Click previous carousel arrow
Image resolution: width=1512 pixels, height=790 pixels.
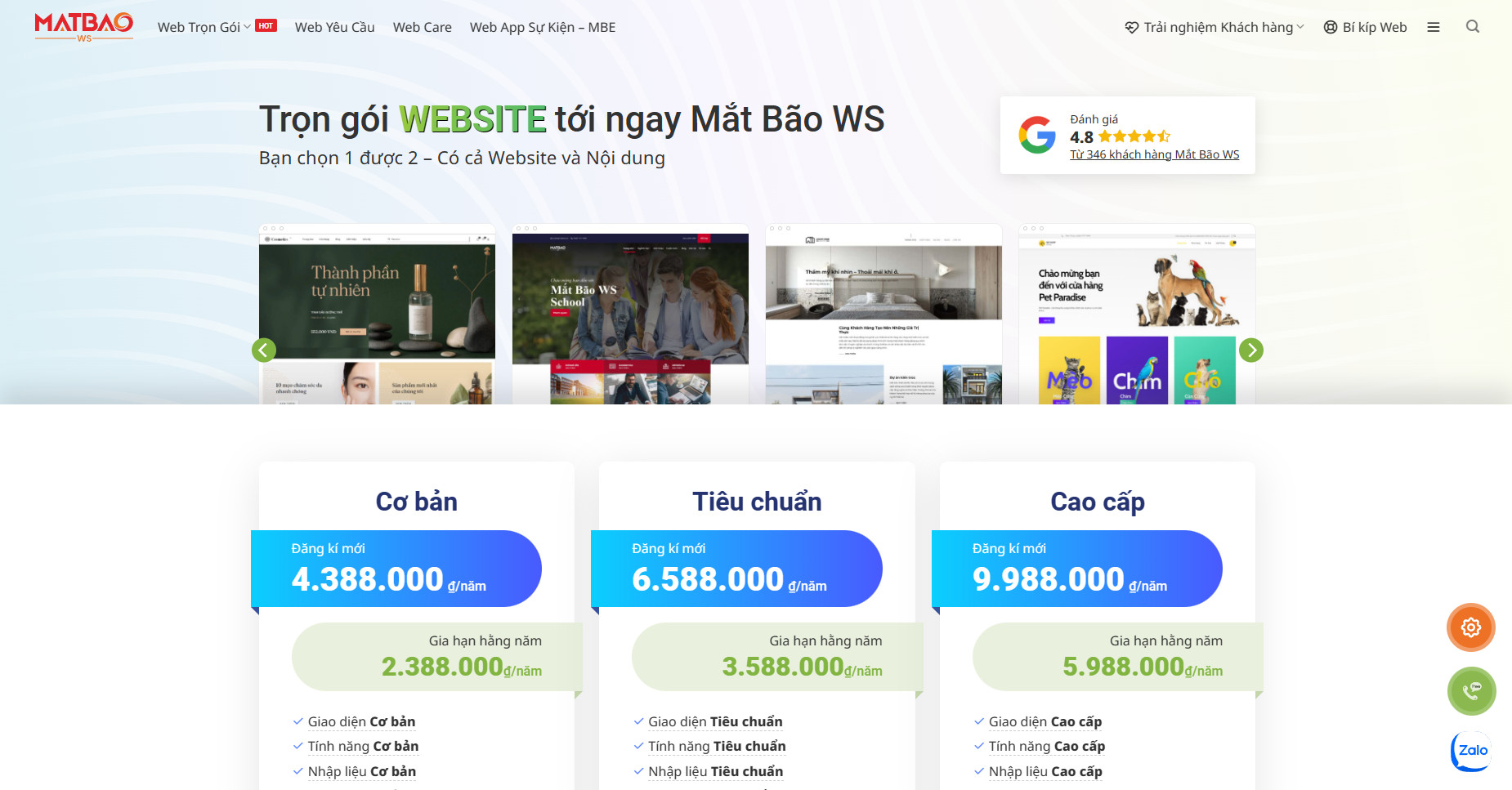[263, 350]
